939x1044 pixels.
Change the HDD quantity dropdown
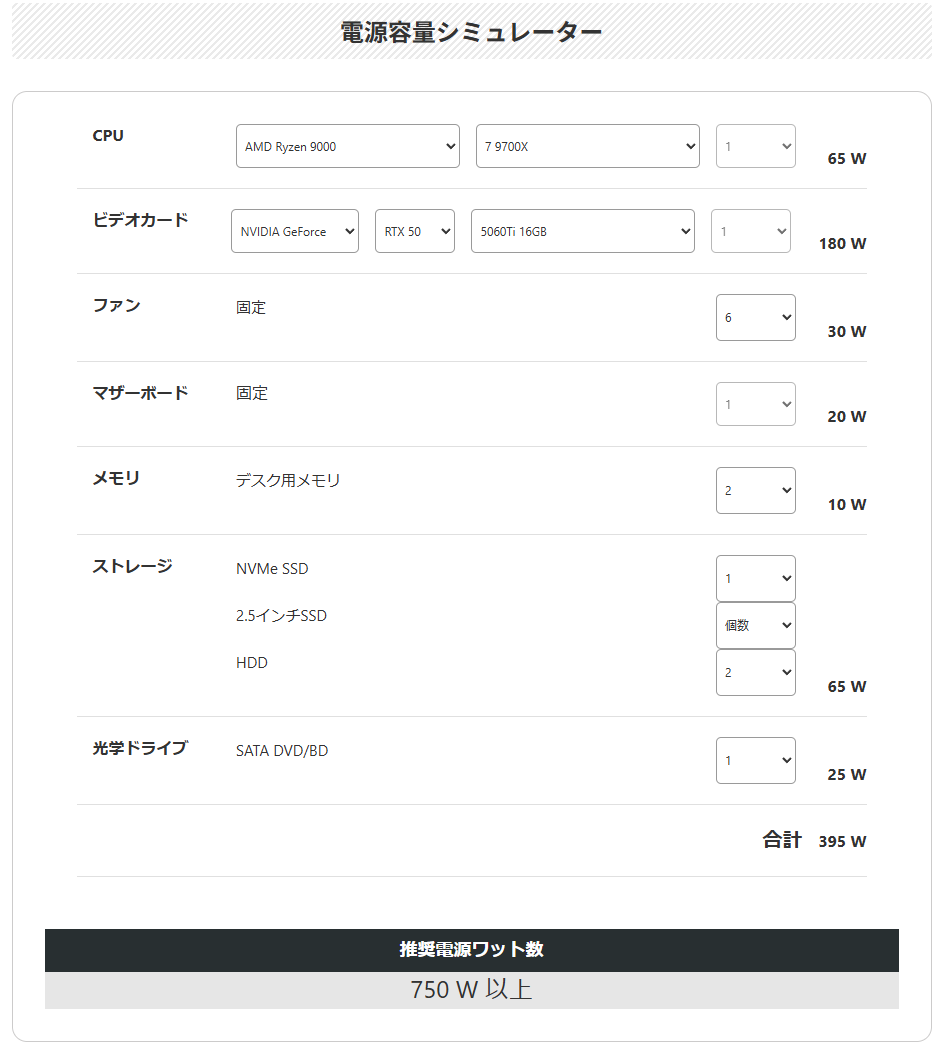click(x=755, y=672)
